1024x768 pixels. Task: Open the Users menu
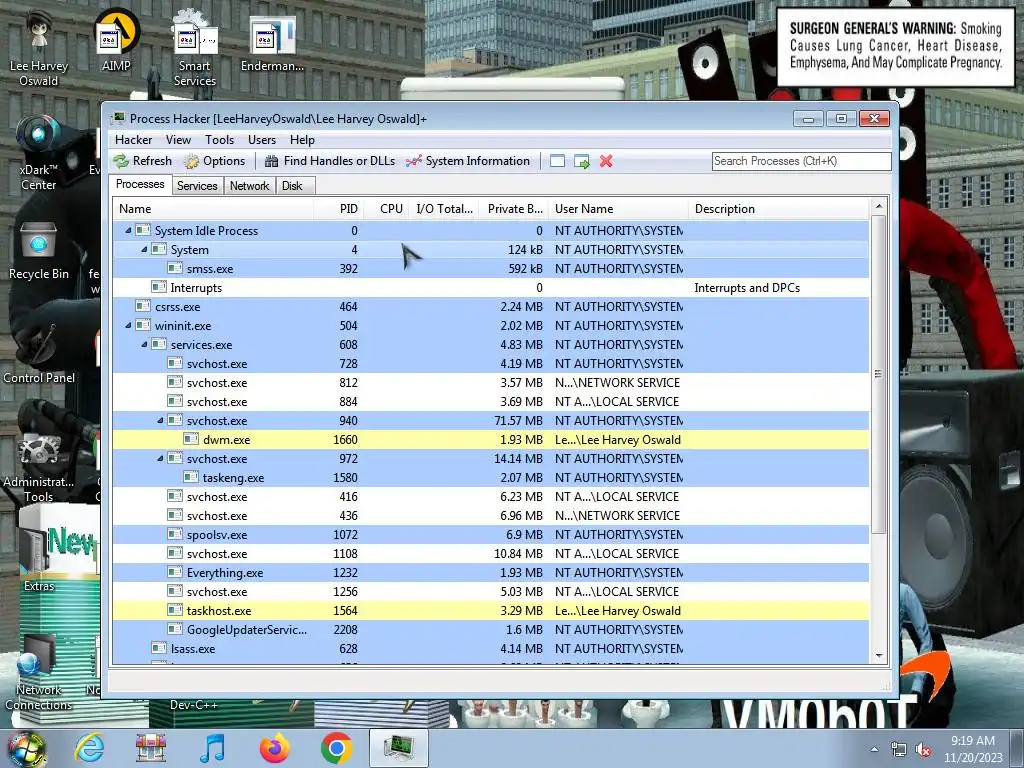coord(262,140)
